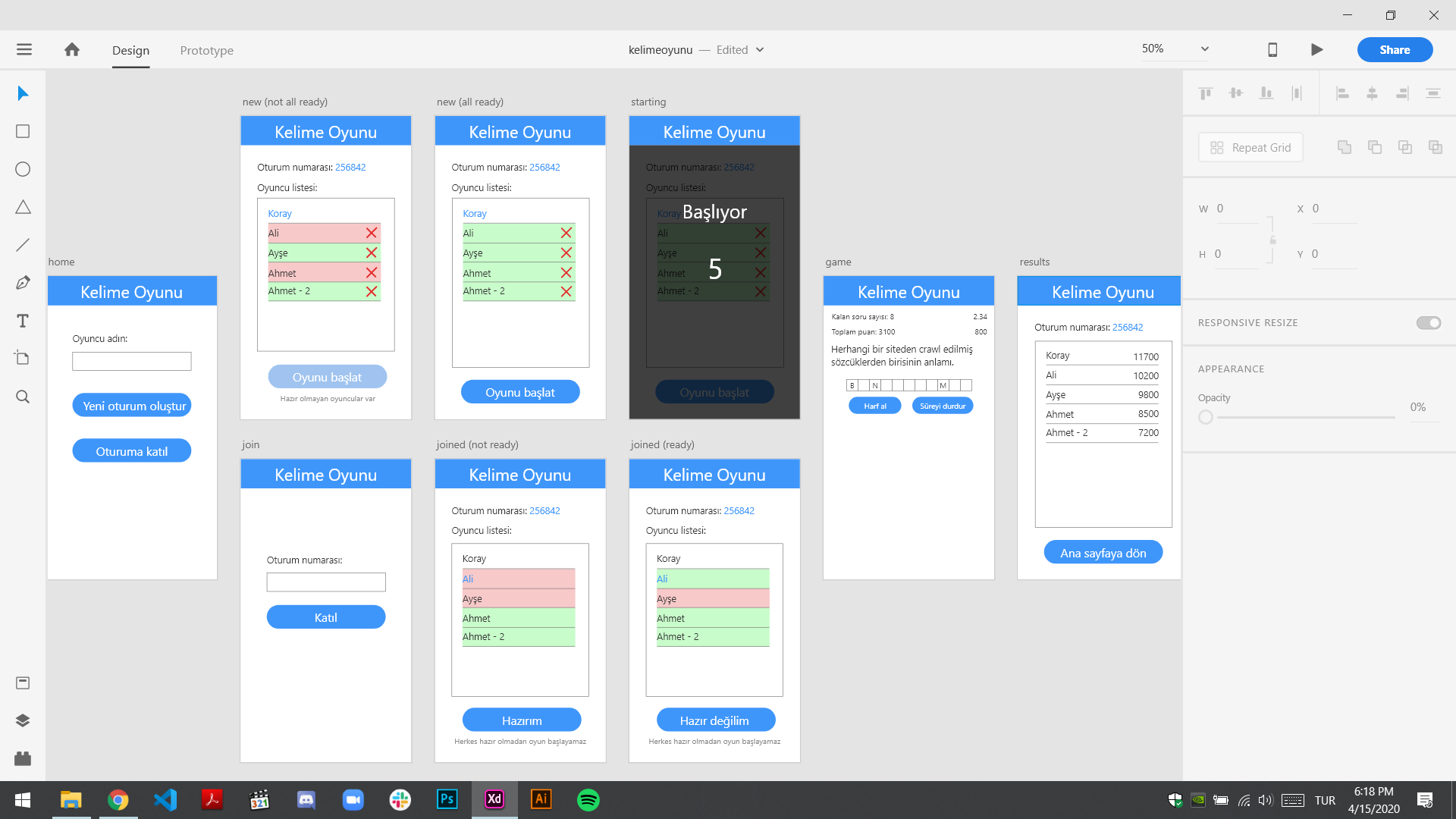The height and width of the screenshot is (819, 1456).
Task: Select the Artboard tool
Action: point(23,358)
